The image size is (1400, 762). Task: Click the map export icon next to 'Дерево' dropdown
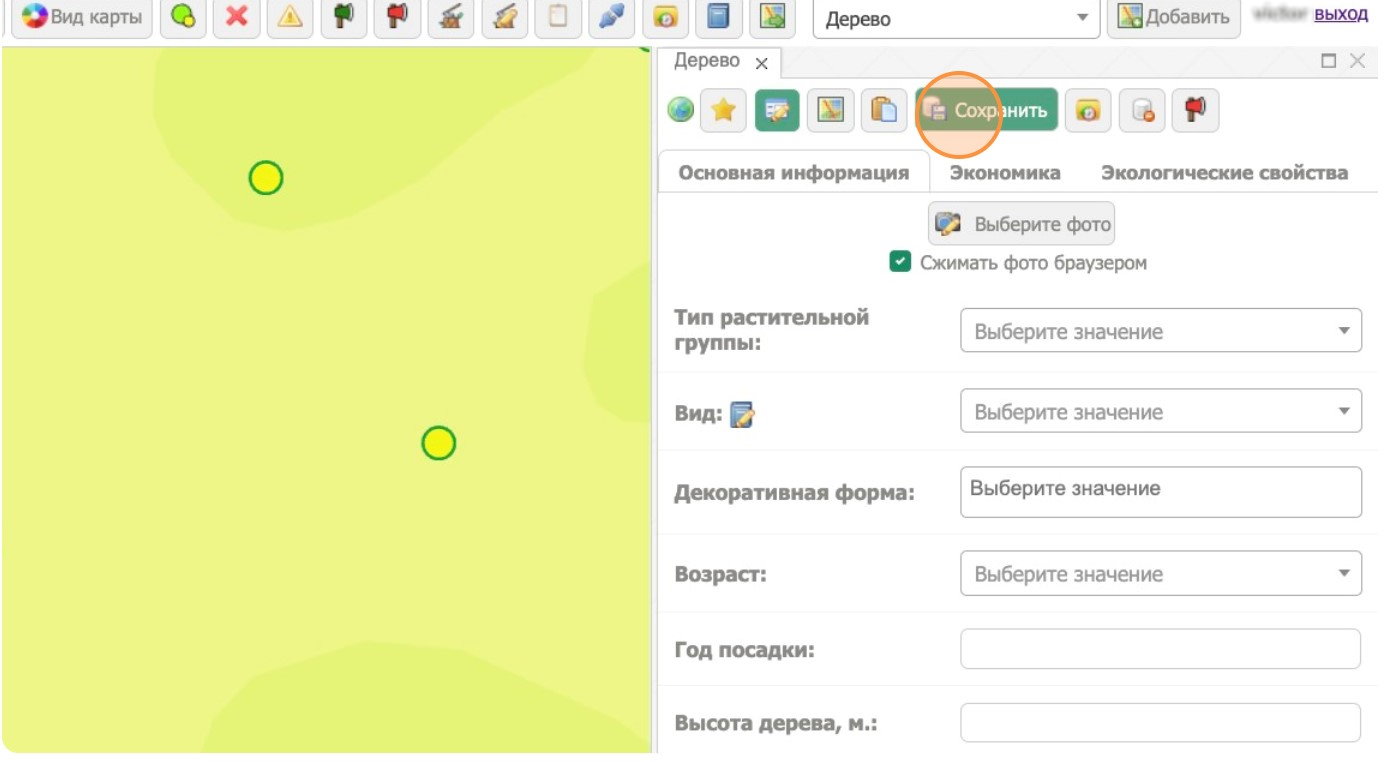click(x=772, y=17)
